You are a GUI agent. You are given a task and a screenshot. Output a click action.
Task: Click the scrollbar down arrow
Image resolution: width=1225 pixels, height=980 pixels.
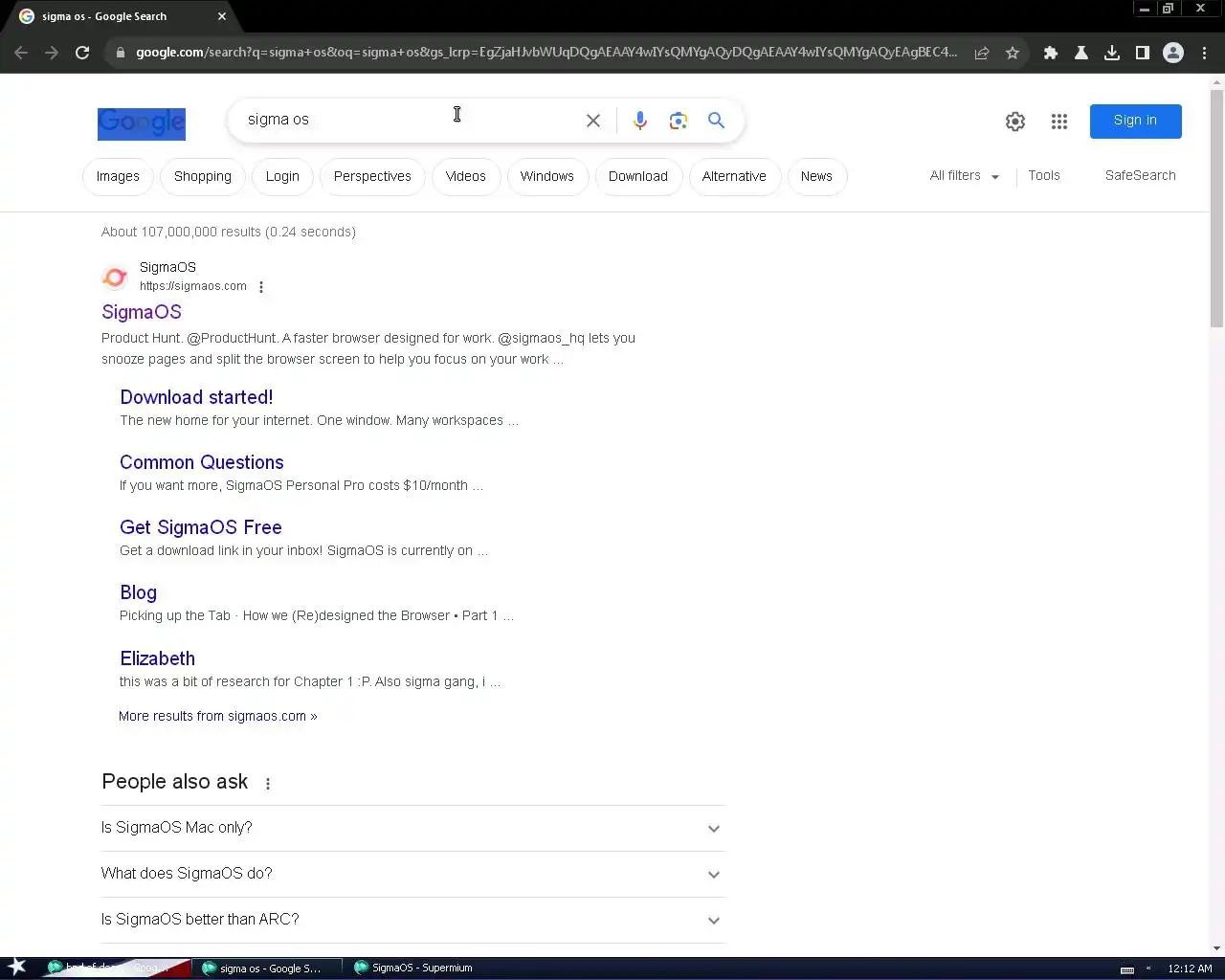(1216, 948)
